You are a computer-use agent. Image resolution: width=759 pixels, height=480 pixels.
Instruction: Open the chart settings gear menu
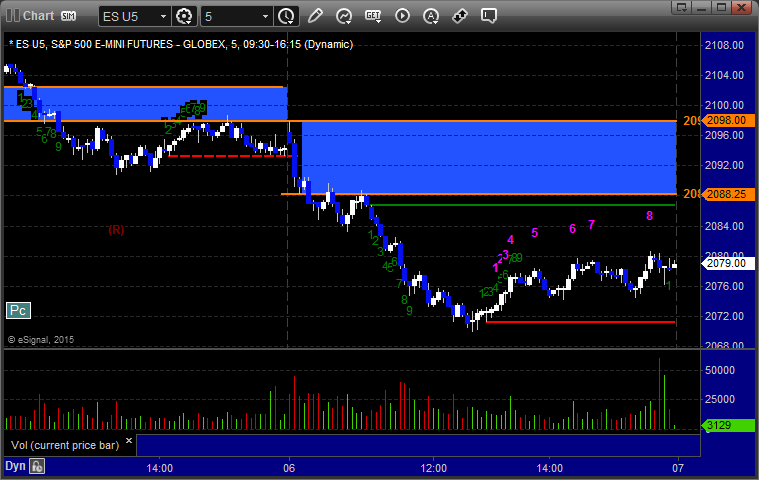[x=184, y=16]
